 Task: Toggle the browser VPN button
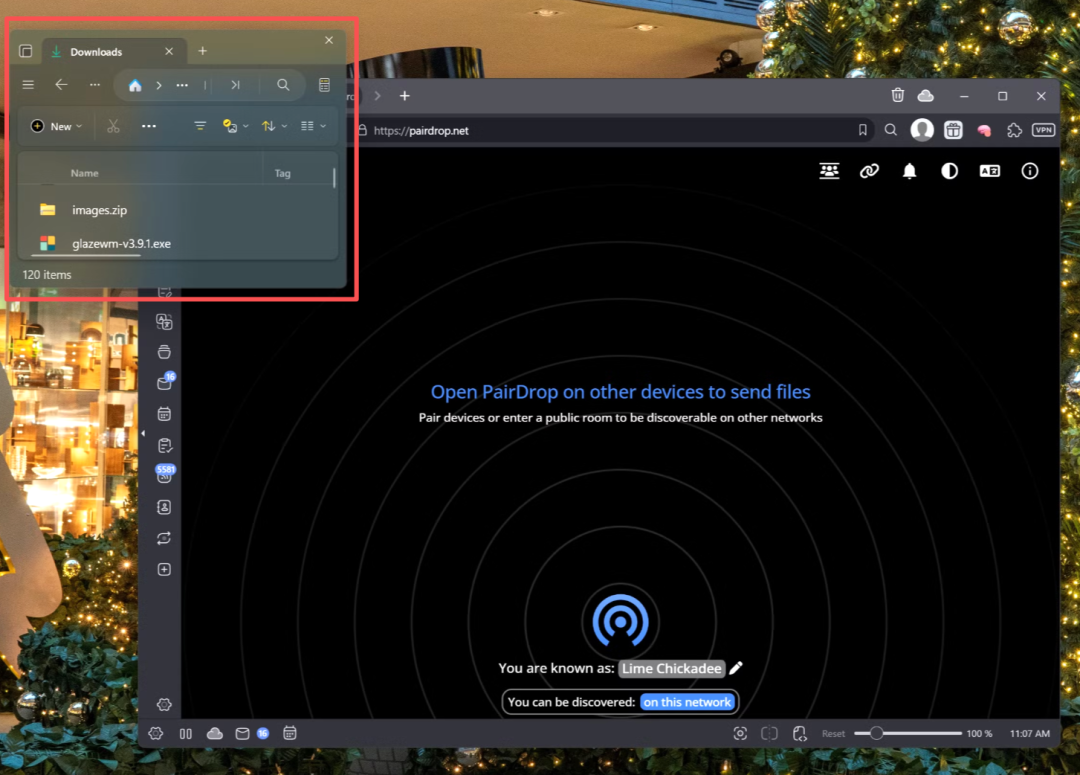1043,130
